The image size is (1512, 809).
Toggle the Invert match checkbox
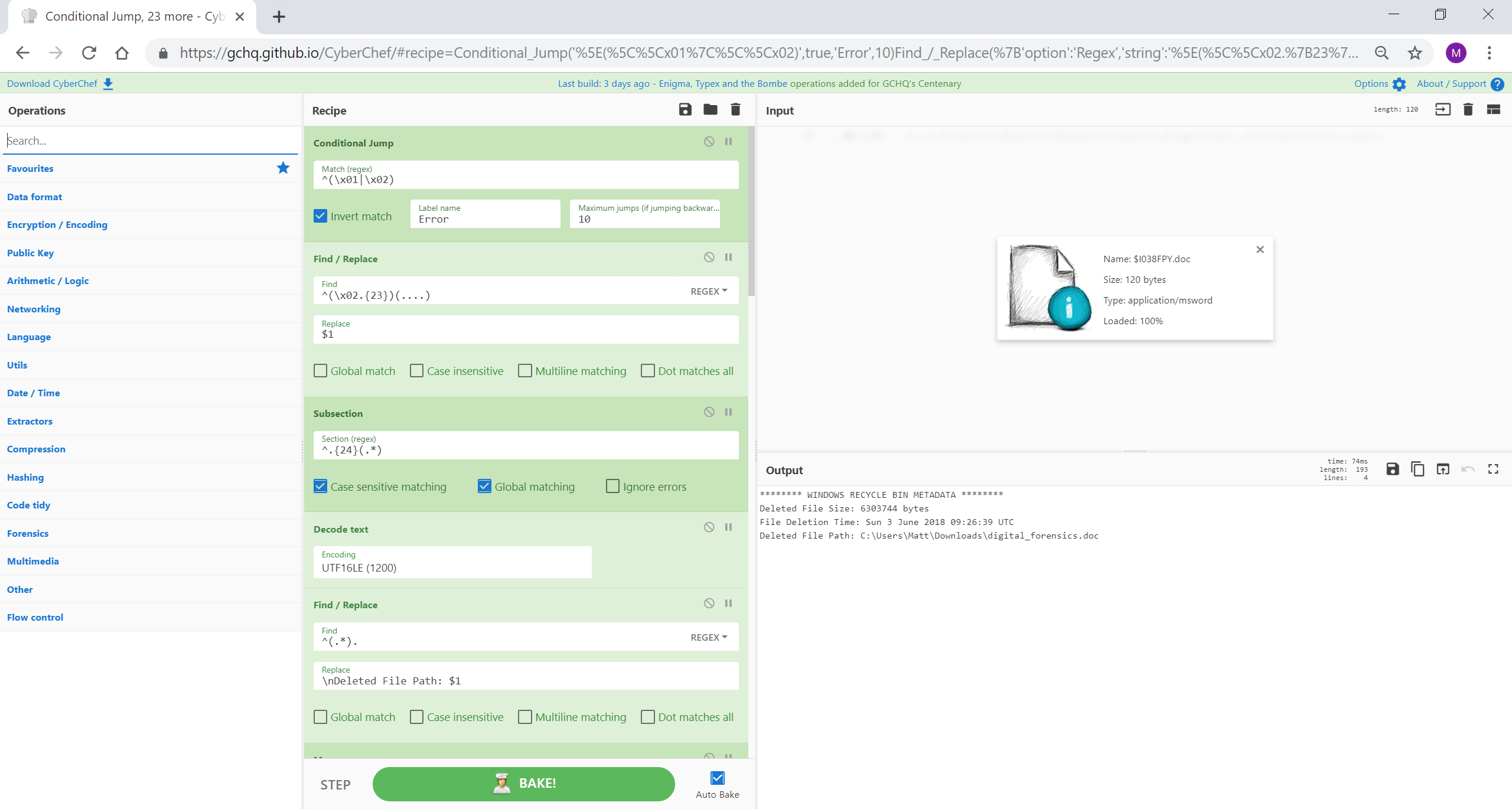pos(320,216)
